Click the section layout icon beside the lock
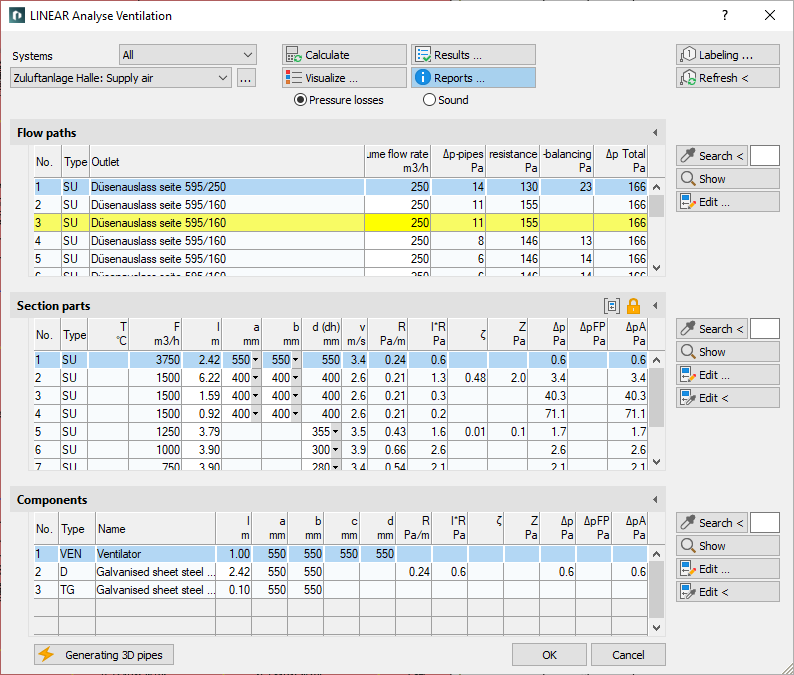Image resolution: width=794 pixels, height=675 pixels. coord(612,306)
